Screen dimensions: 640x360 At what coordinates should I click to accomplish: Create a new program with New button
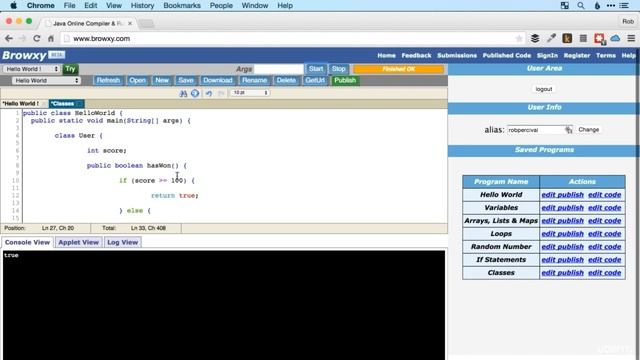click(x=162, y=80)
